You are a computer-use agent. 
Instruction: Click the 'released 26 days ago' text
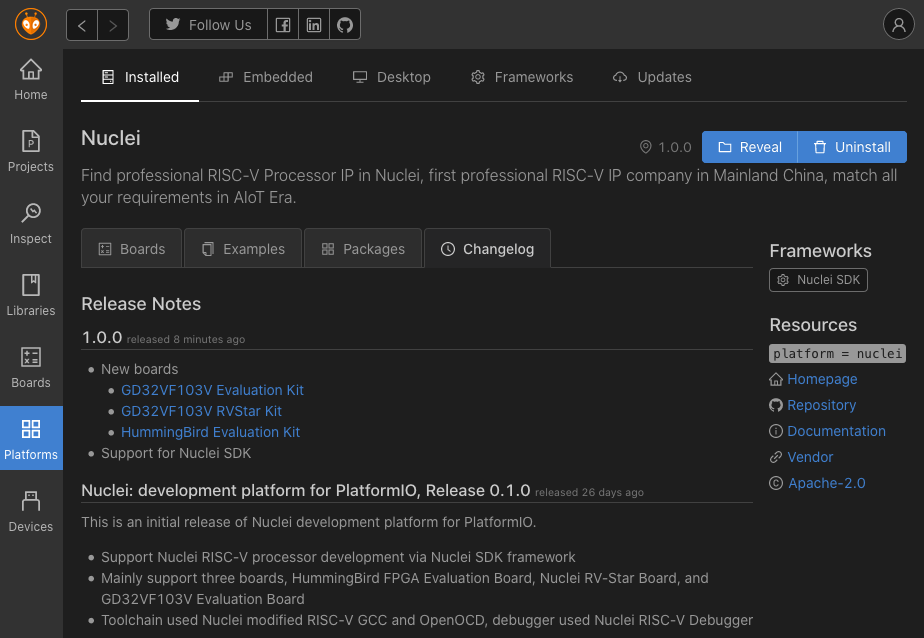coord(589,492)
